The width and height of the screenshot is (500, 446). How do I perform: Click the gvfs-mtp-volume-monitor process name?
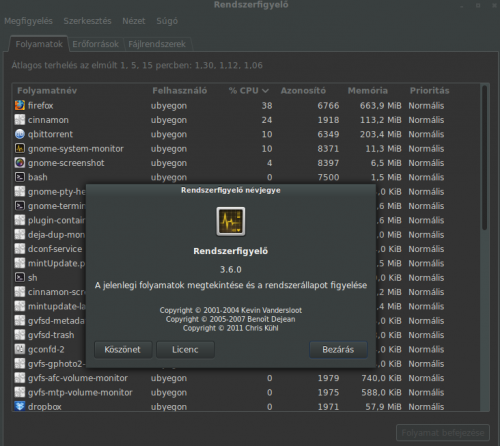click(x=80, y=392)
